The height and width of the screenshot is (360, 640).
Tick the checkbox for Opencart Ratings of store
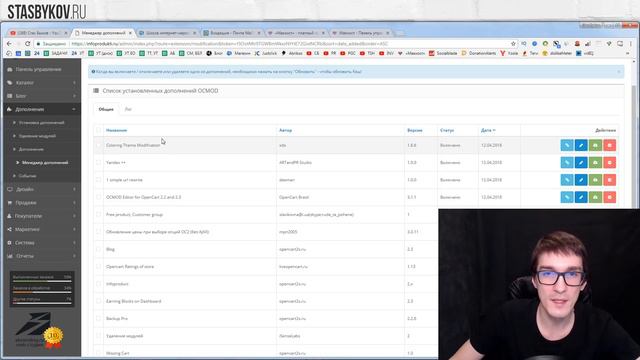point(98,267)
